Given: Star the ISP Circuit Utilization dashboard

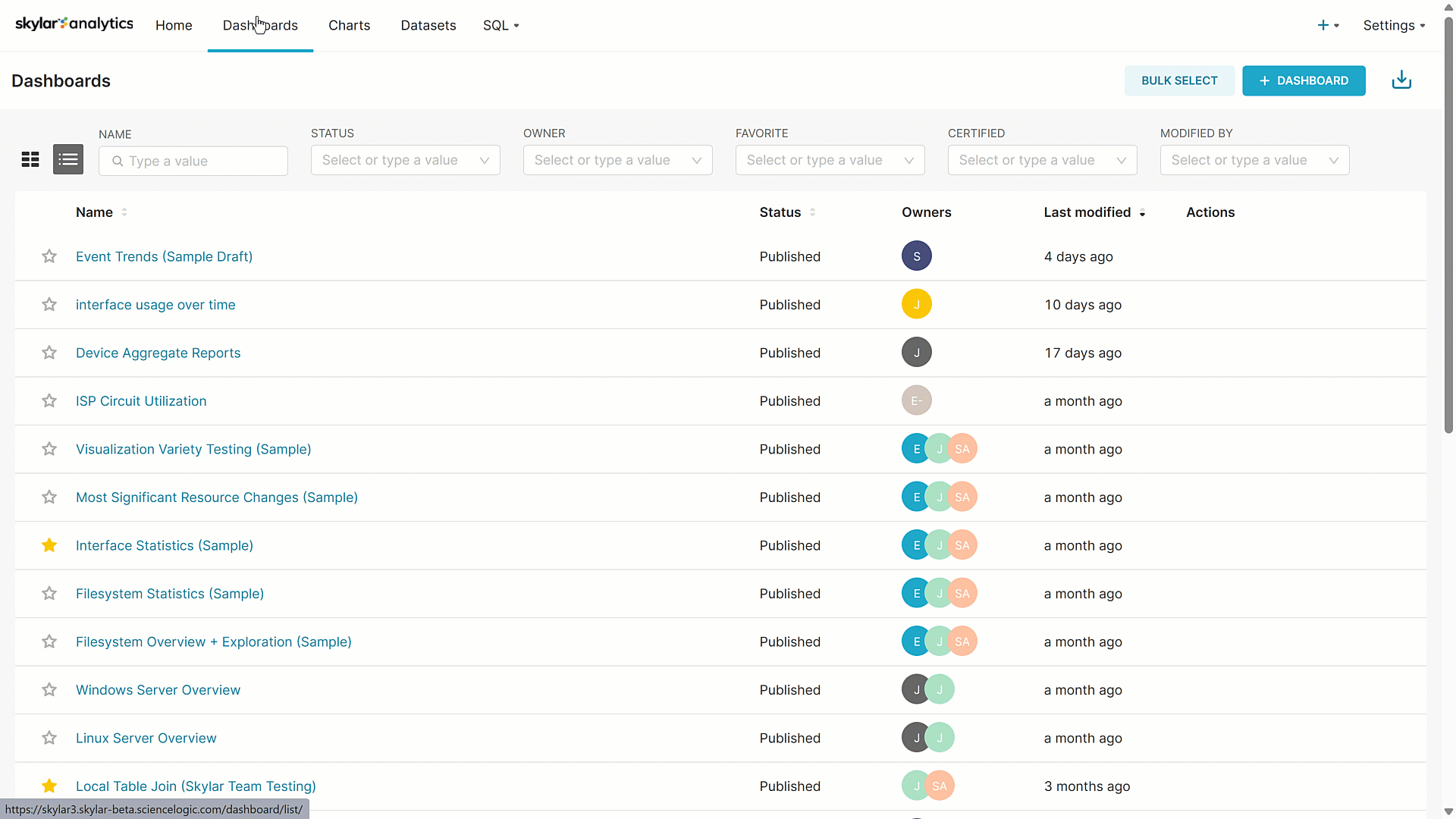Looking at the screenshot, I should click(49, 401).
